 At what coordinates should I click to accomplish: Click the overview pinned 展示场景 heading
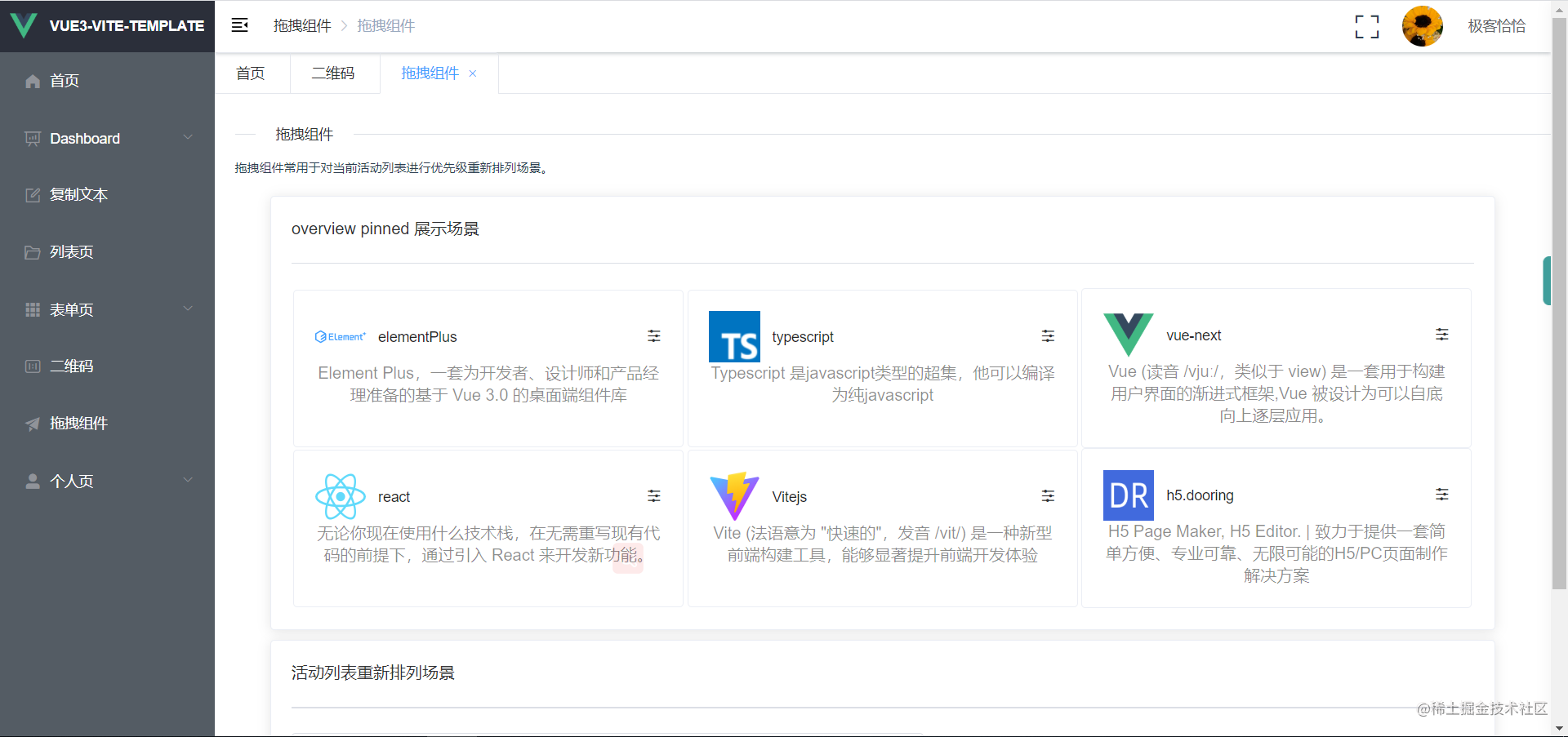[x=385, y=229]
